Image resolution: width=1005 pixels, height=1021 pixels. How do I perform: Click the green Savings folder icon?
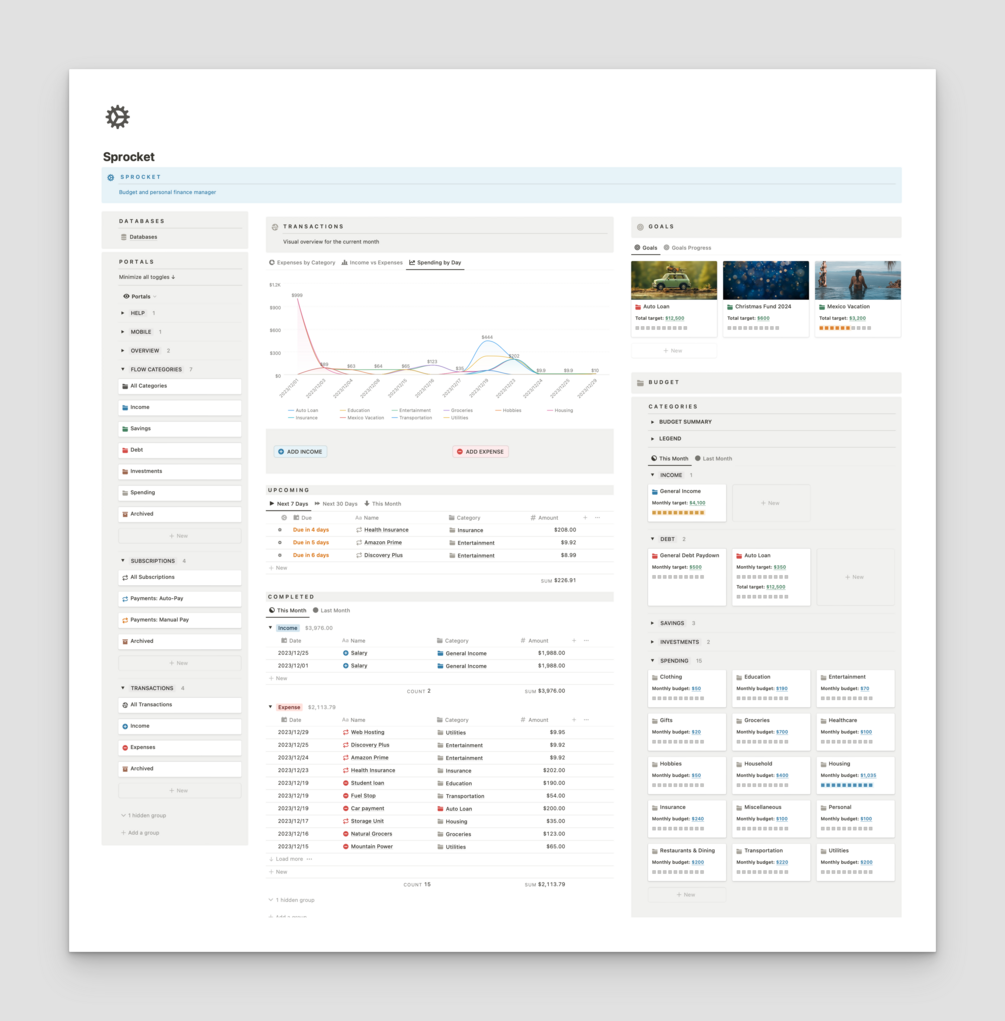[x=125, y=429]
